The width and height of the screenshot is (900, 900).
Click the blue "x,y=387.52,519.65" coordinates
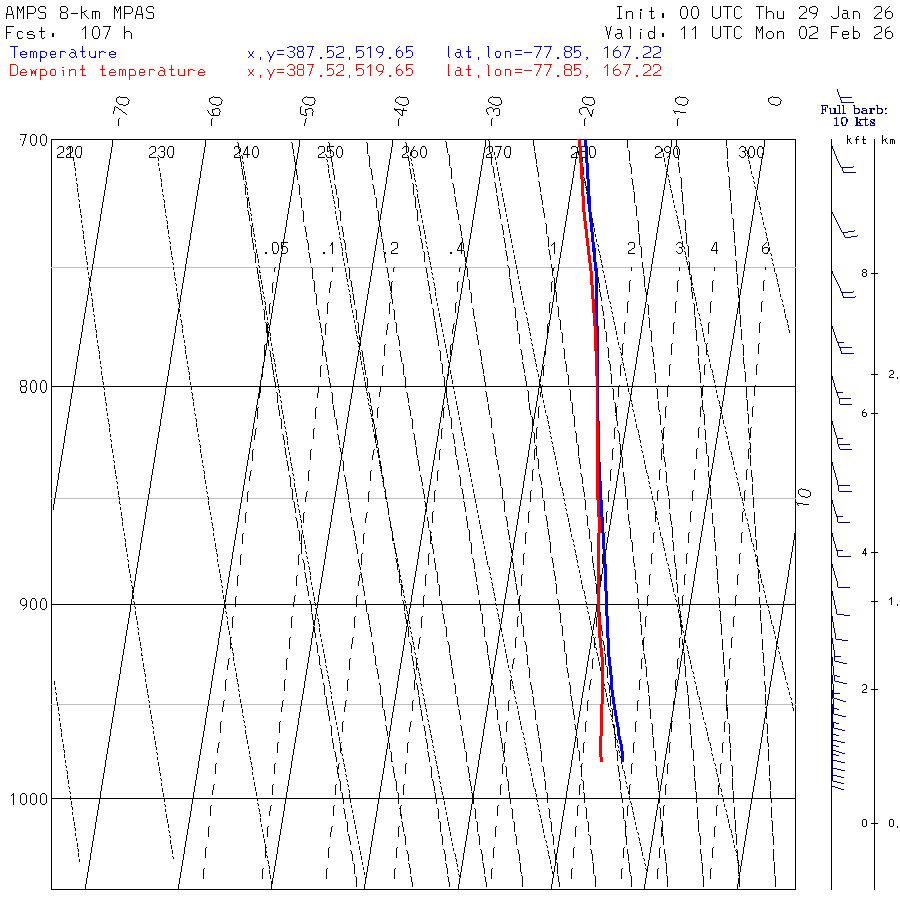point(331,53)
